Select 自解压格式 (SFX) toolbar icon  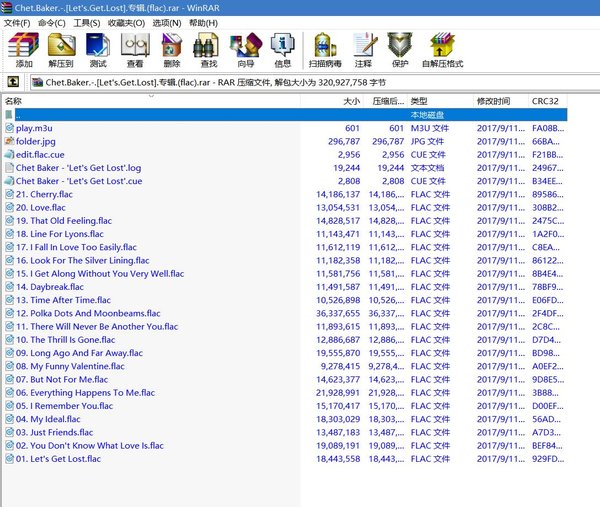441,49
